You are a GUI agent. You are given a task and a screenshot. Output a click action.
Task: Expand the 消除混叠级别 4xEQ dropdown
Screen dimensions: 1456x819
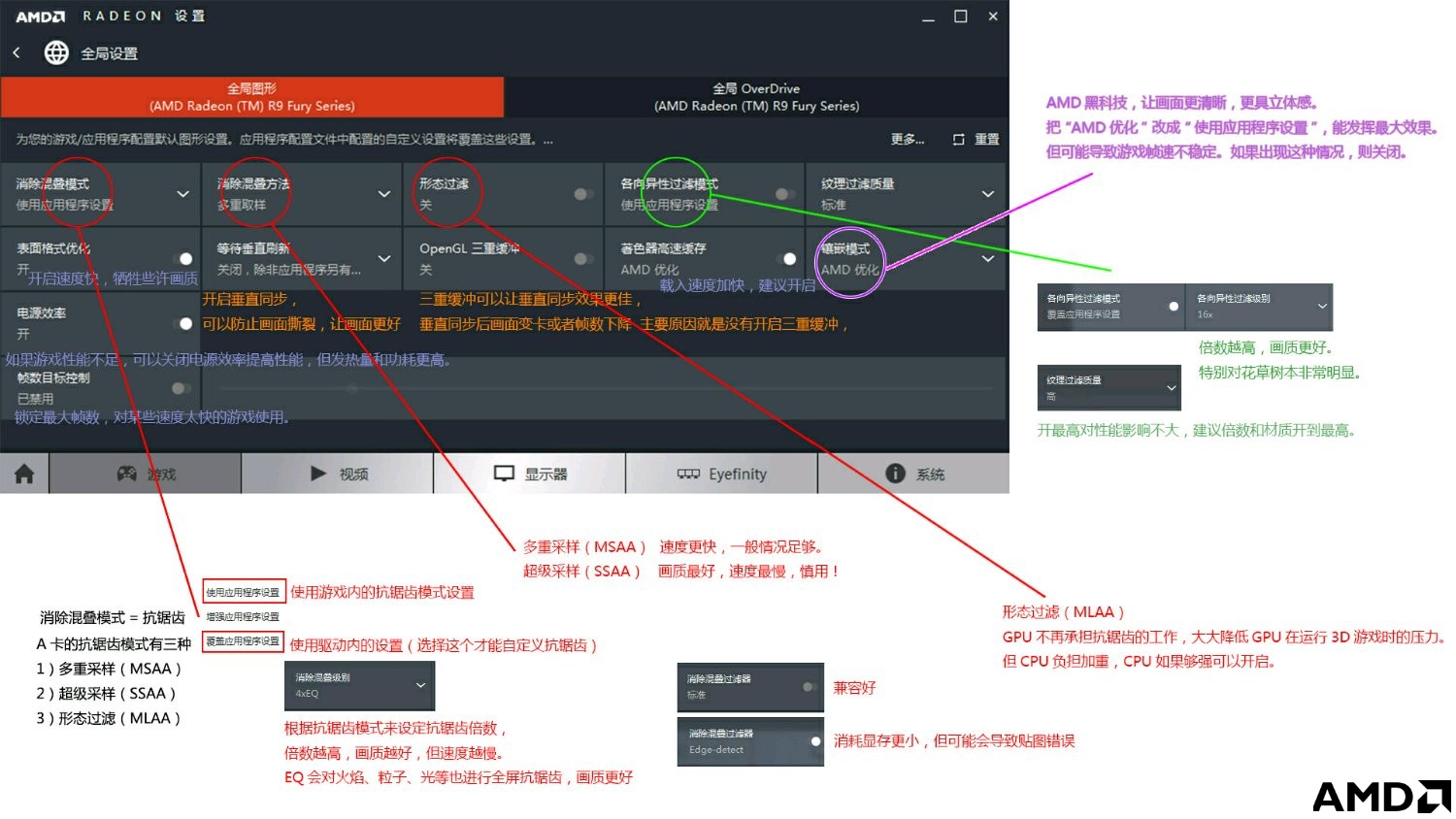click(420, 685)
